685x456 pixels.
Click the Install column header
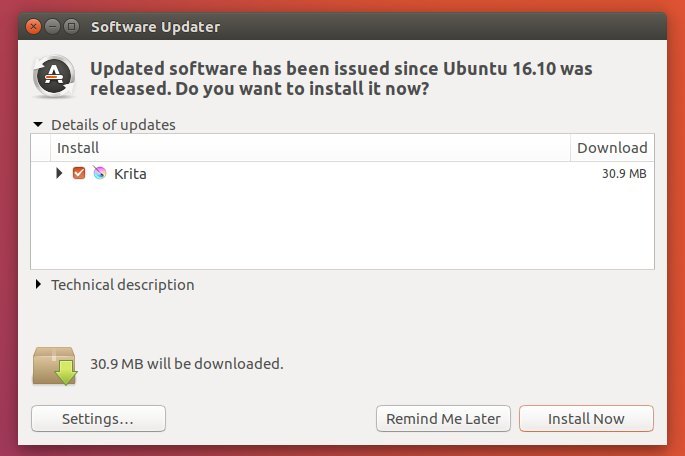tap(310, 148)
